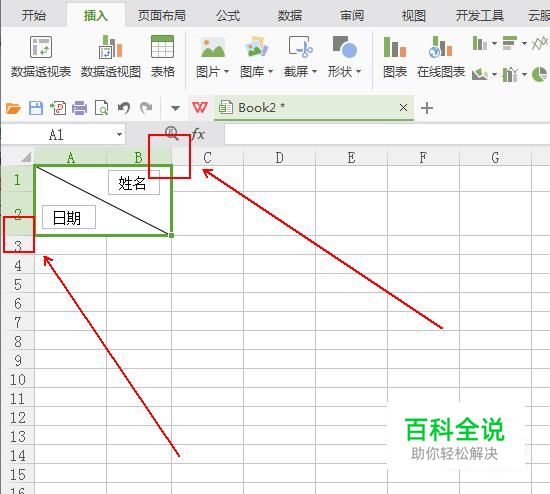The width and height of the screenshot is (550, 494).
Task: Select the 姓名 text box
Action: point(134,182)
